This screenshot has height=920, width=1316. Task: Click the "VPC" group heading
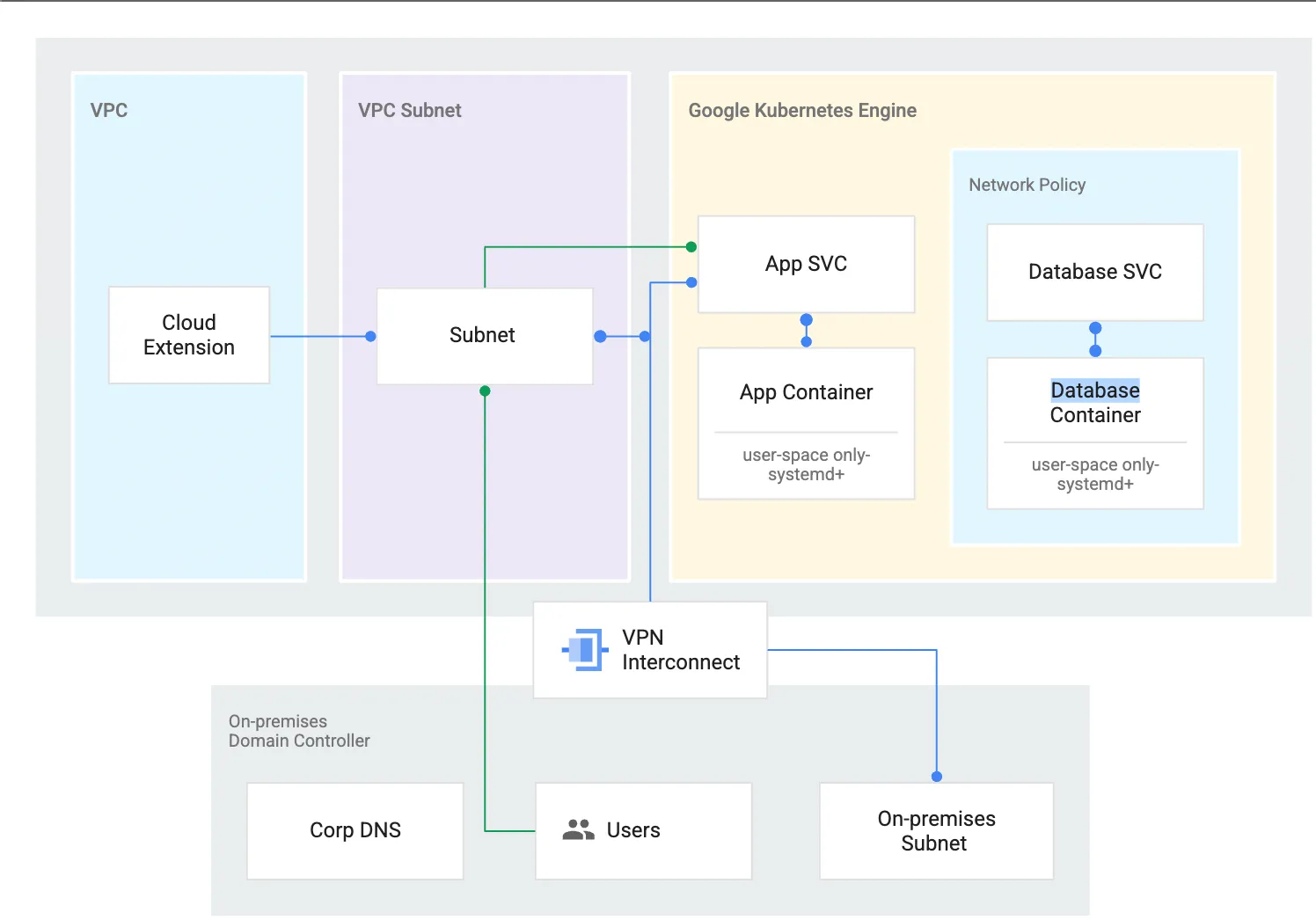point(109,111)
